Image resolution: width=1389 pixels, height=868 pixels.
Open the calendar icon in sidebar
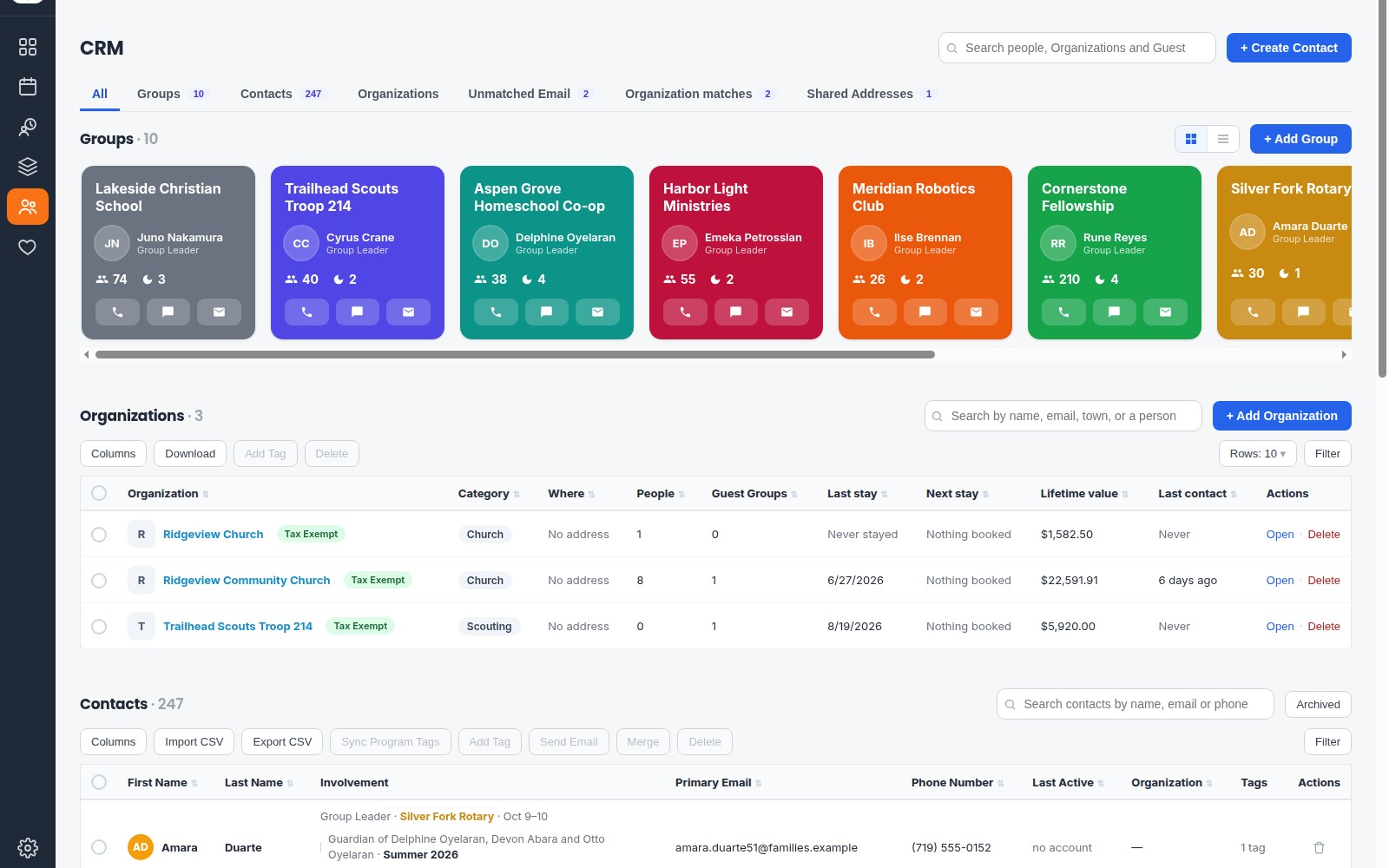coord(28,87)
